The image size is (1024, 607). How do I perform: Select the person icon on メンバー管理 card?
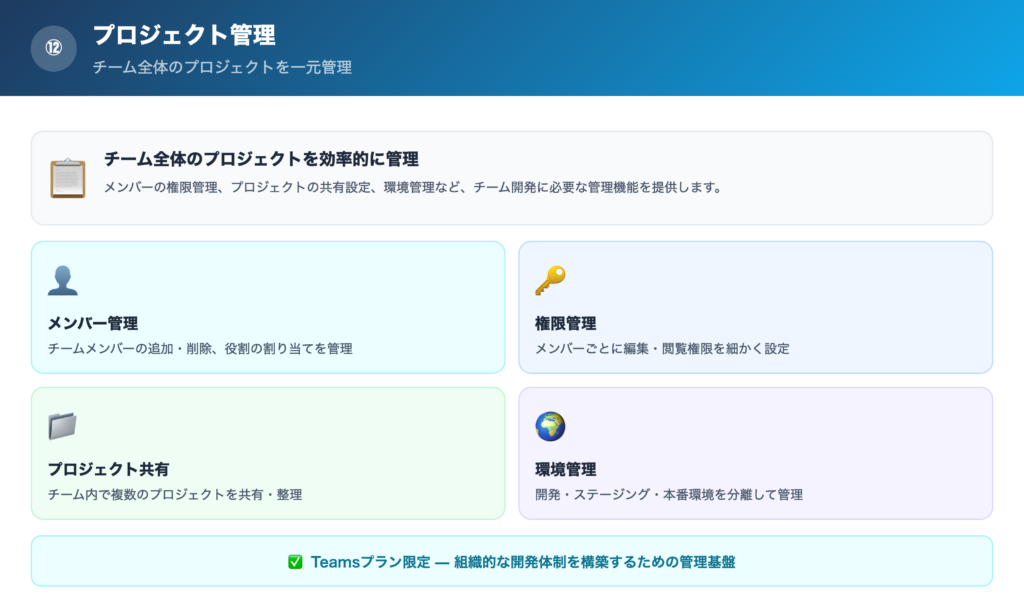(x=63, y=280)
